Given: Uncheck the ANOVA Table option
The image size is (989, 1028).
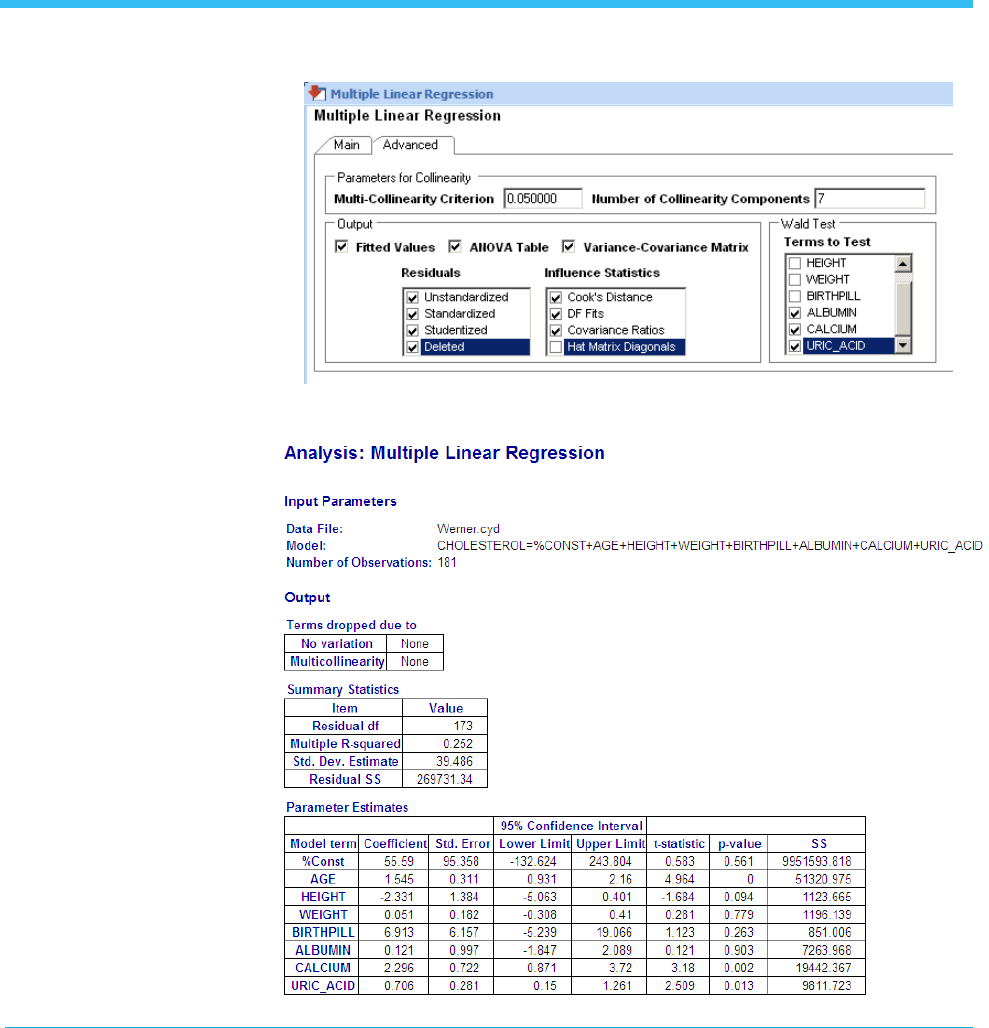Looking at the screenshot, I should (455, 247).
